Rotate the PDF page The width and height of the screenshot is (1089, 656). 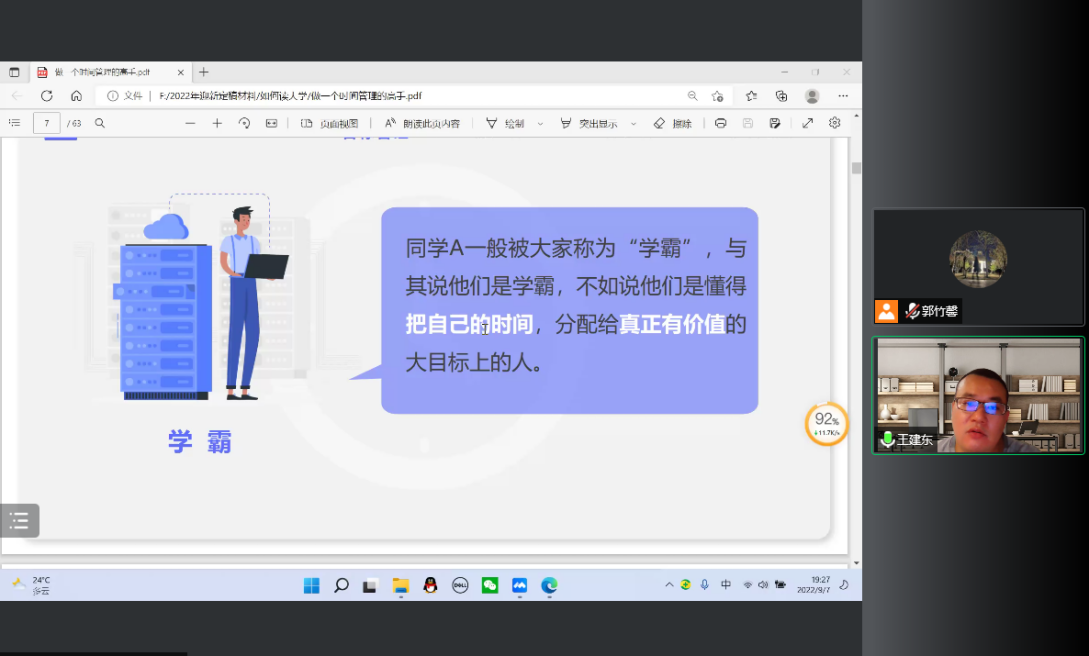point(244,123)
